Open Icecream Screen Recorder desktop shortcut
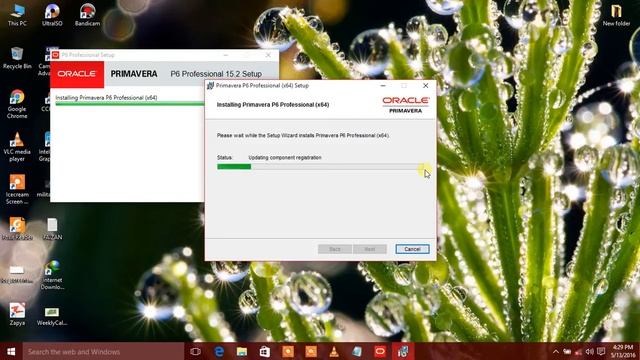The height and width of the screenshot is (360, 640). click(x=17, y=190)
